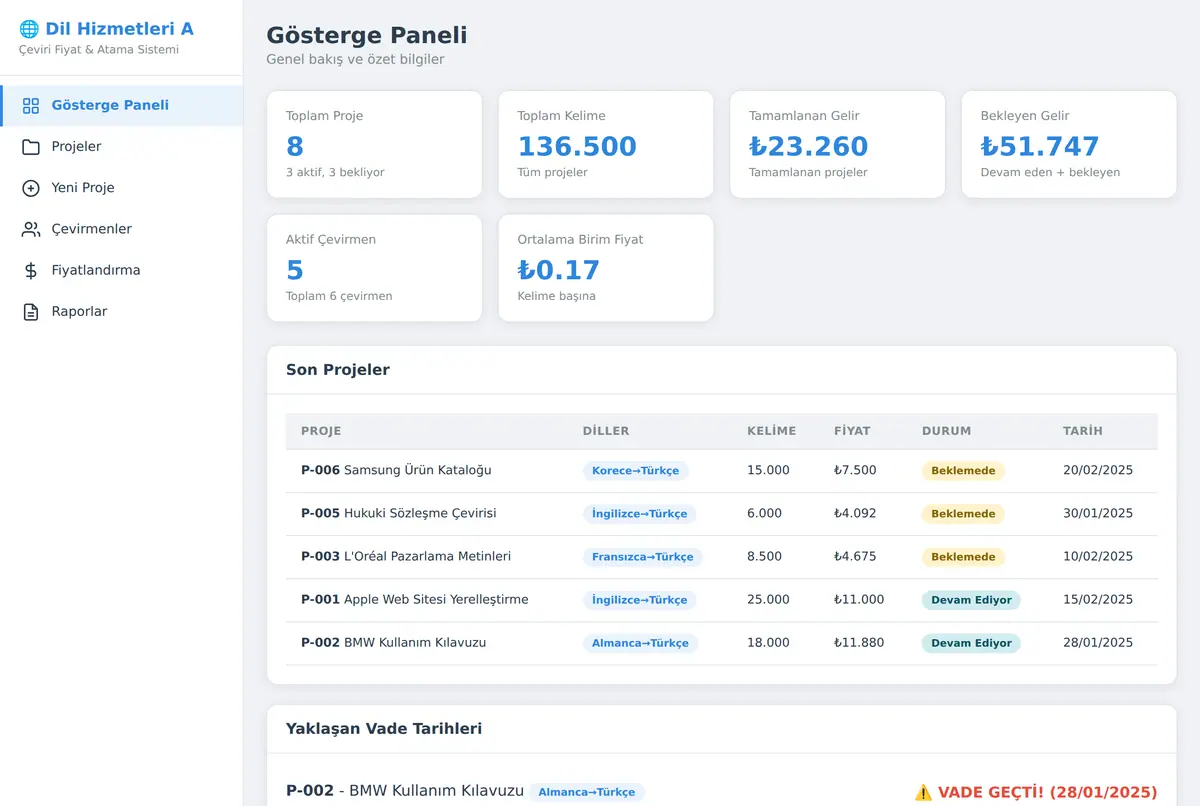Click the price ₺11.880
The height and width of the screenshot is (806, 1200).
[859, 642]
